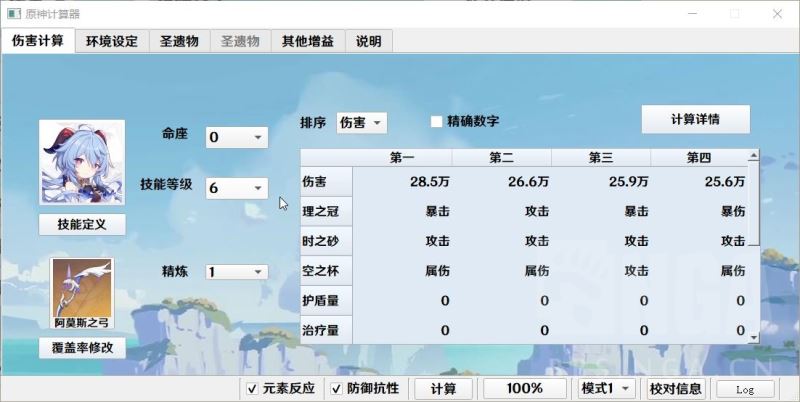This screenshot has width=800, height=402.
Task: Click the 第二 column header
Action: point(501,158)
